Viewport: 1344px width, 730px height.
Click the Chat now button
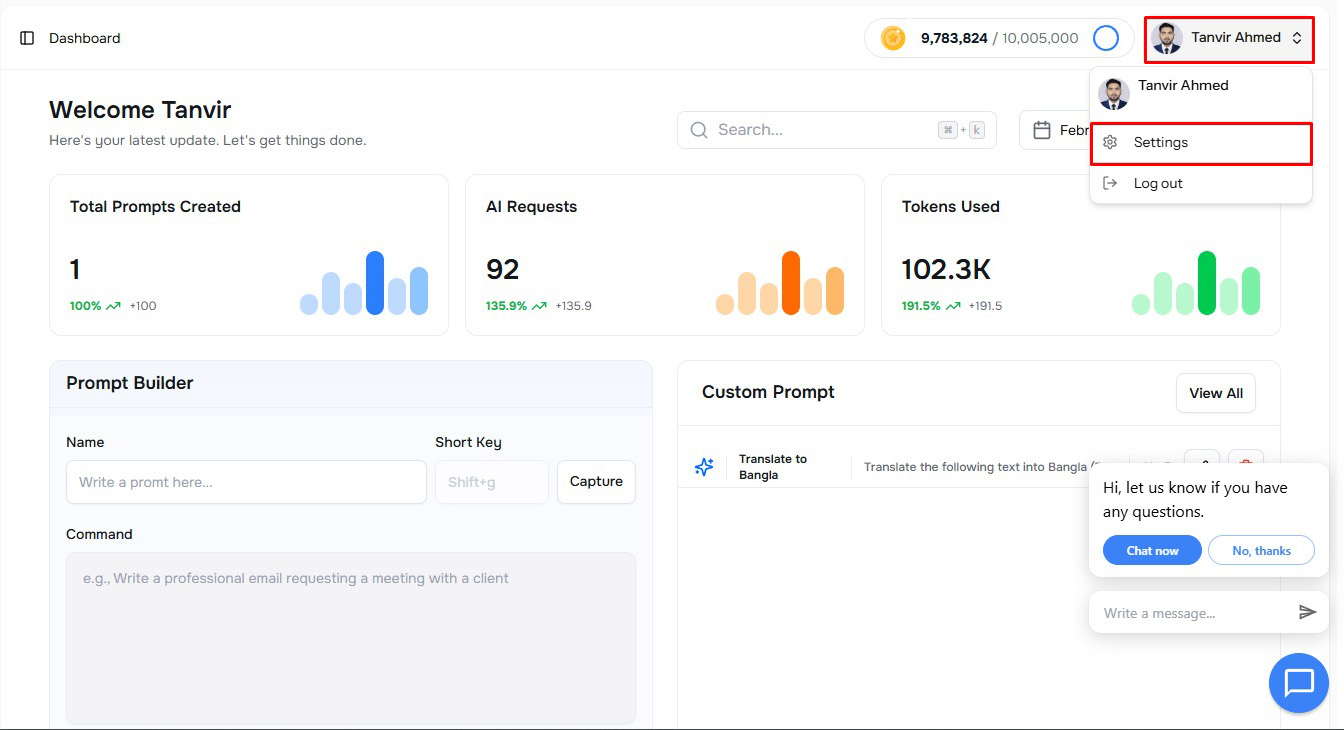click(1152, 551)
